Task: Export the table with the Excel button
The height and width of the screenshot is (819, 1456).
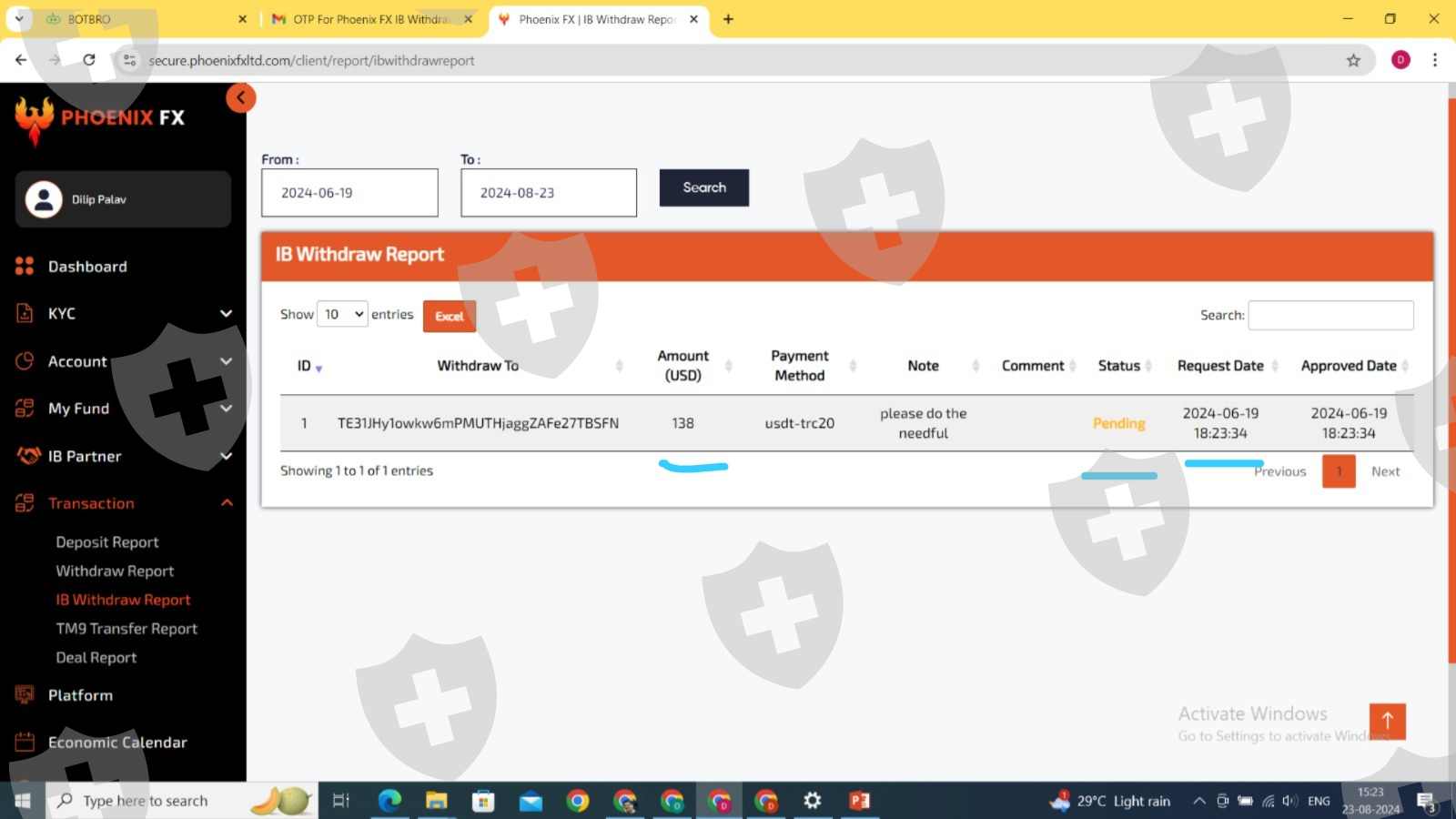Action: (x=450, y=316)
